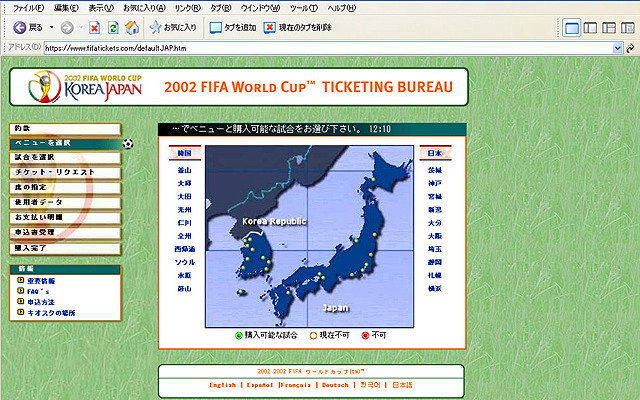Viewport: 640px width, 400px height.
Task: Click yellow bullet icon next to 重要情報
Action: (x=20, y=280)
